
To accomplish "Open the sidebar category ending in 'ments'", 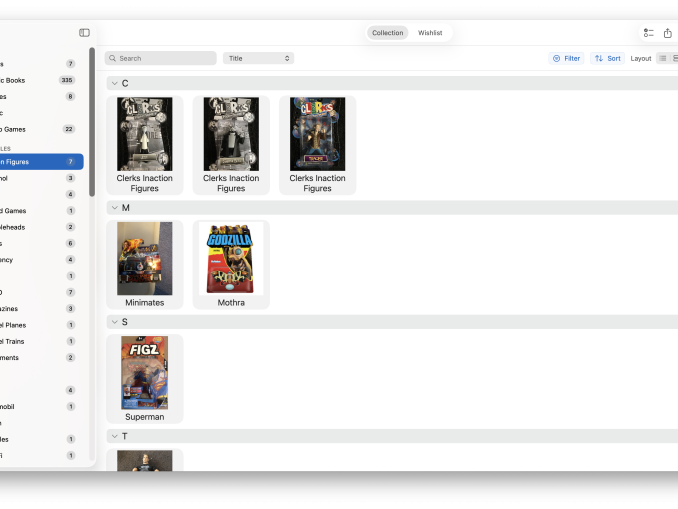I will pos(38,358).
